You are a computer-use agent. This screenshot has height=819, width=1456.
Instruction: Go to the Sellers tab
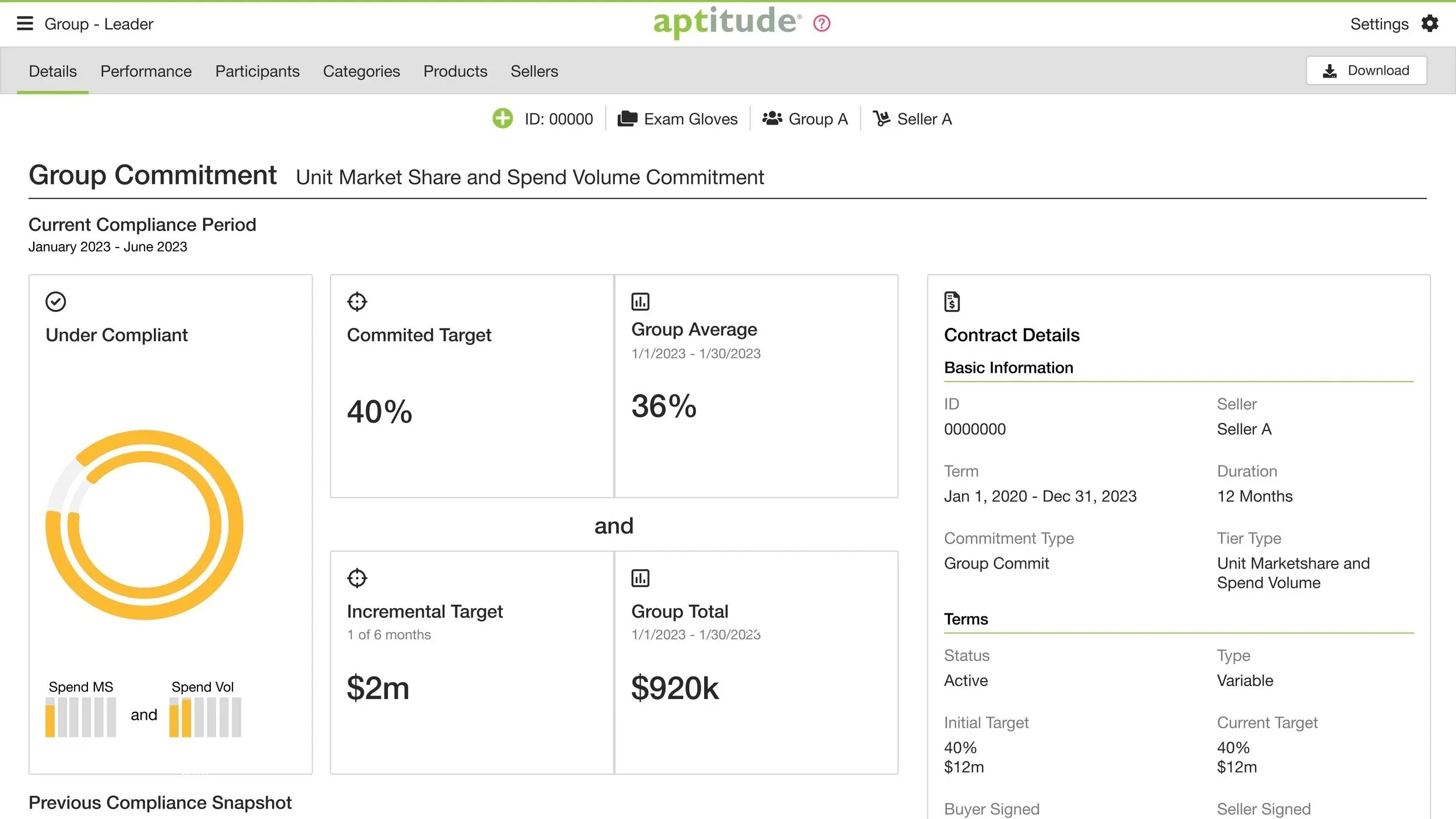(x=534, y=71)
